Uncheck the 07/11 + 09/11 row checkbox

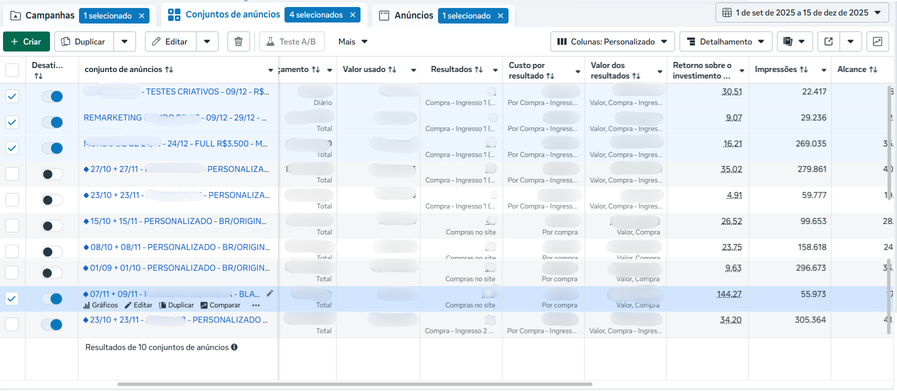click(12, 298)
